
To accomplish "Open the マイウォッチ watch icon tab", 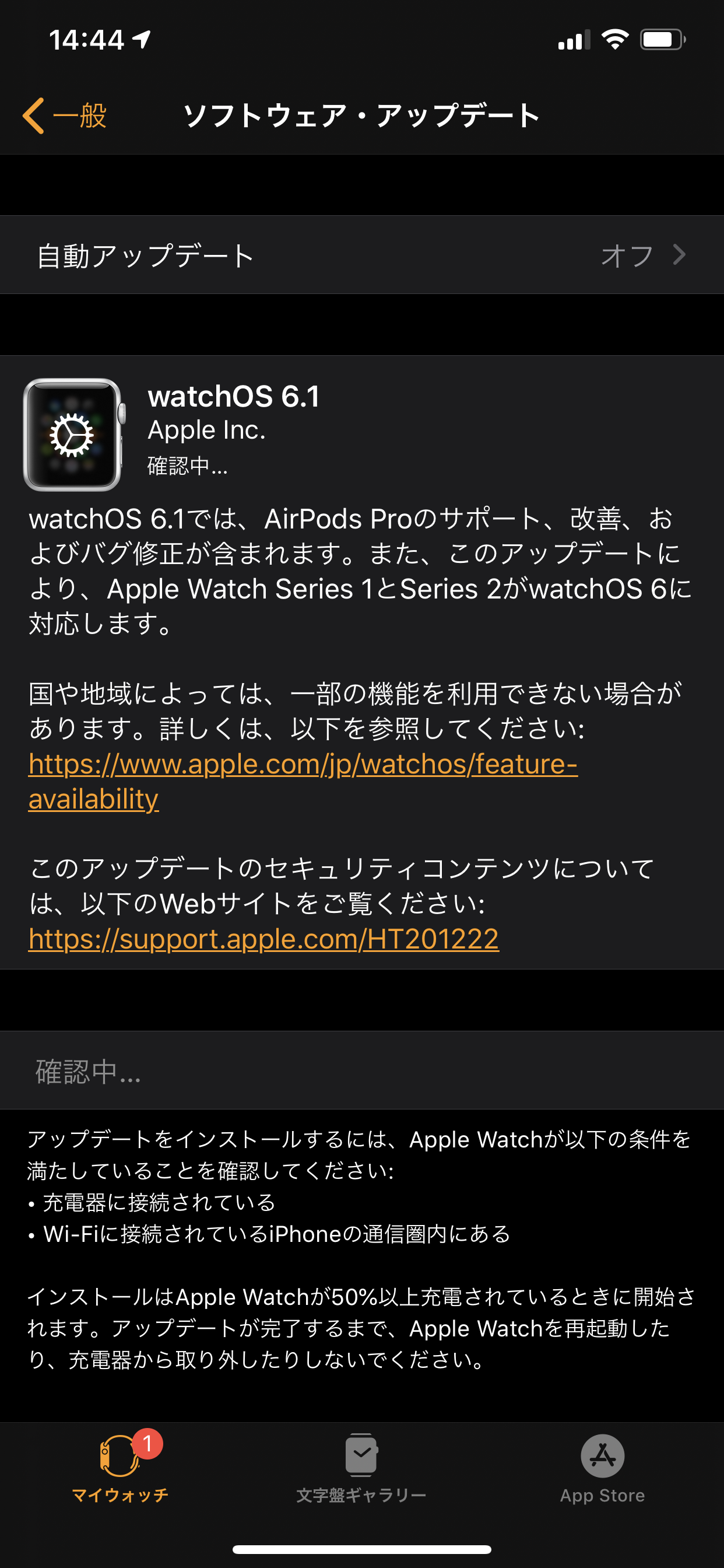I will coord(120,1456).
